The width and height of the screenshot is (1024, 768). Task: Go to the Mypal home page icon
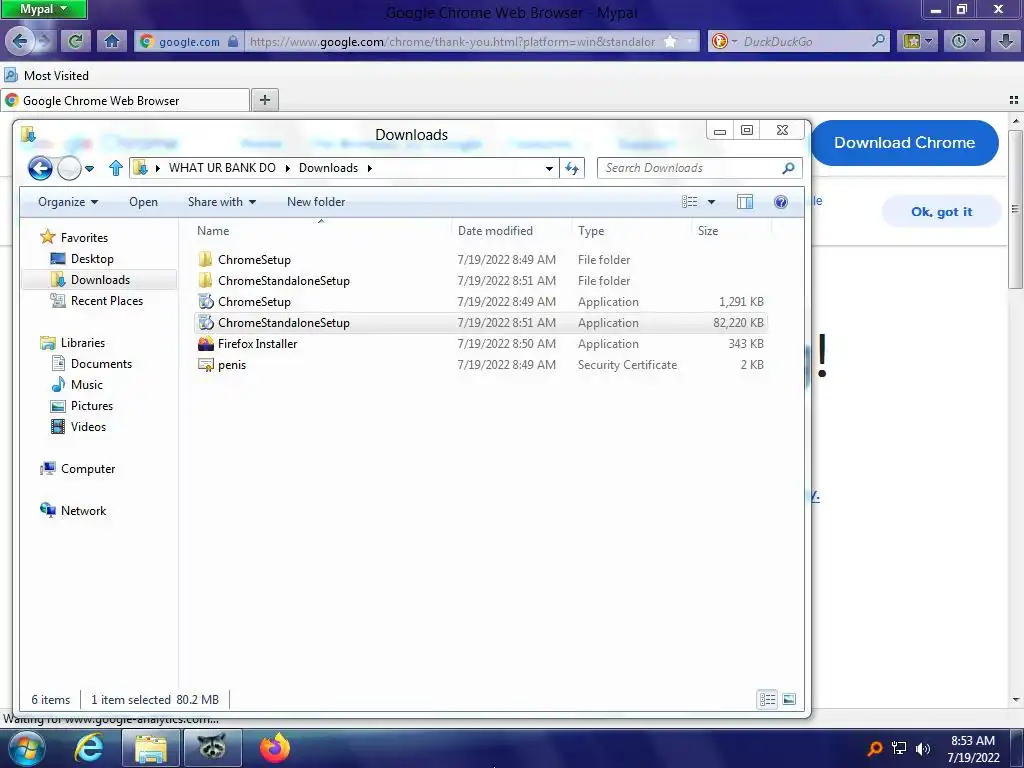[x=112, y=41]
